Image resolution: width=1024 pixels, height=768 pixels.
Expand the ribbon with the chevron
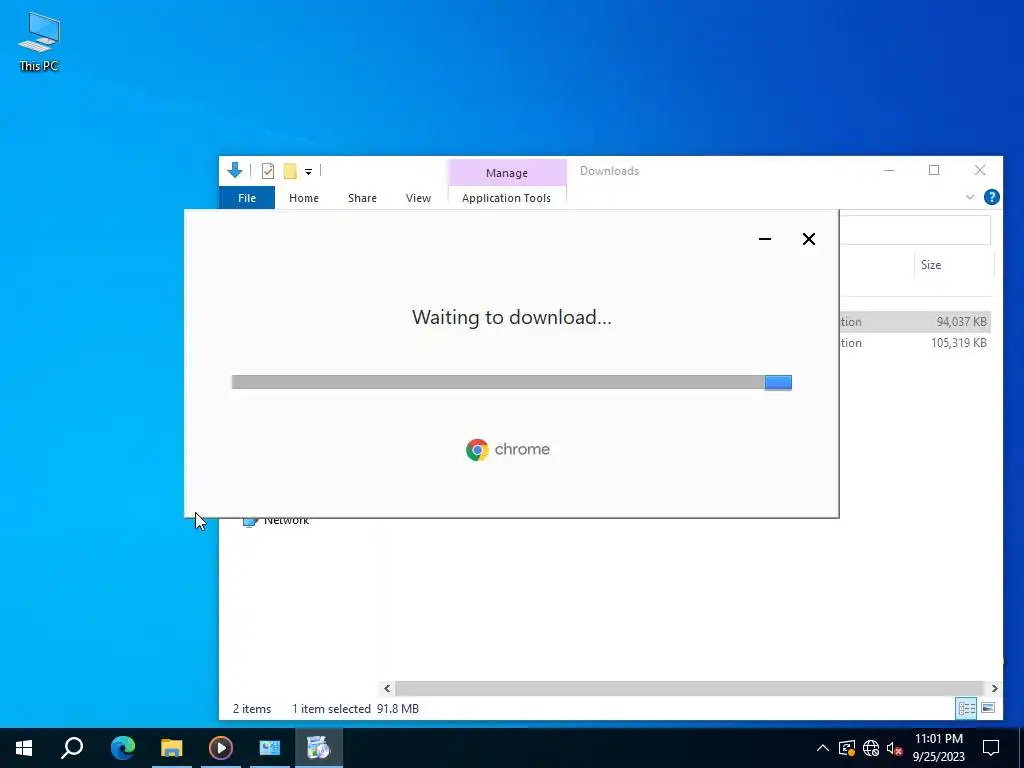970,197
